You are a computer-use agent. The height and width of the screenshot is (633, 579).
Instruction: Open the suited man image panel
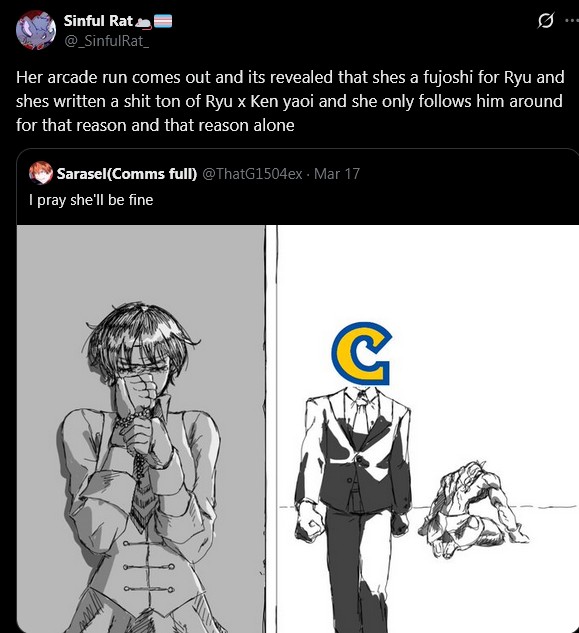tap(428, 429)
